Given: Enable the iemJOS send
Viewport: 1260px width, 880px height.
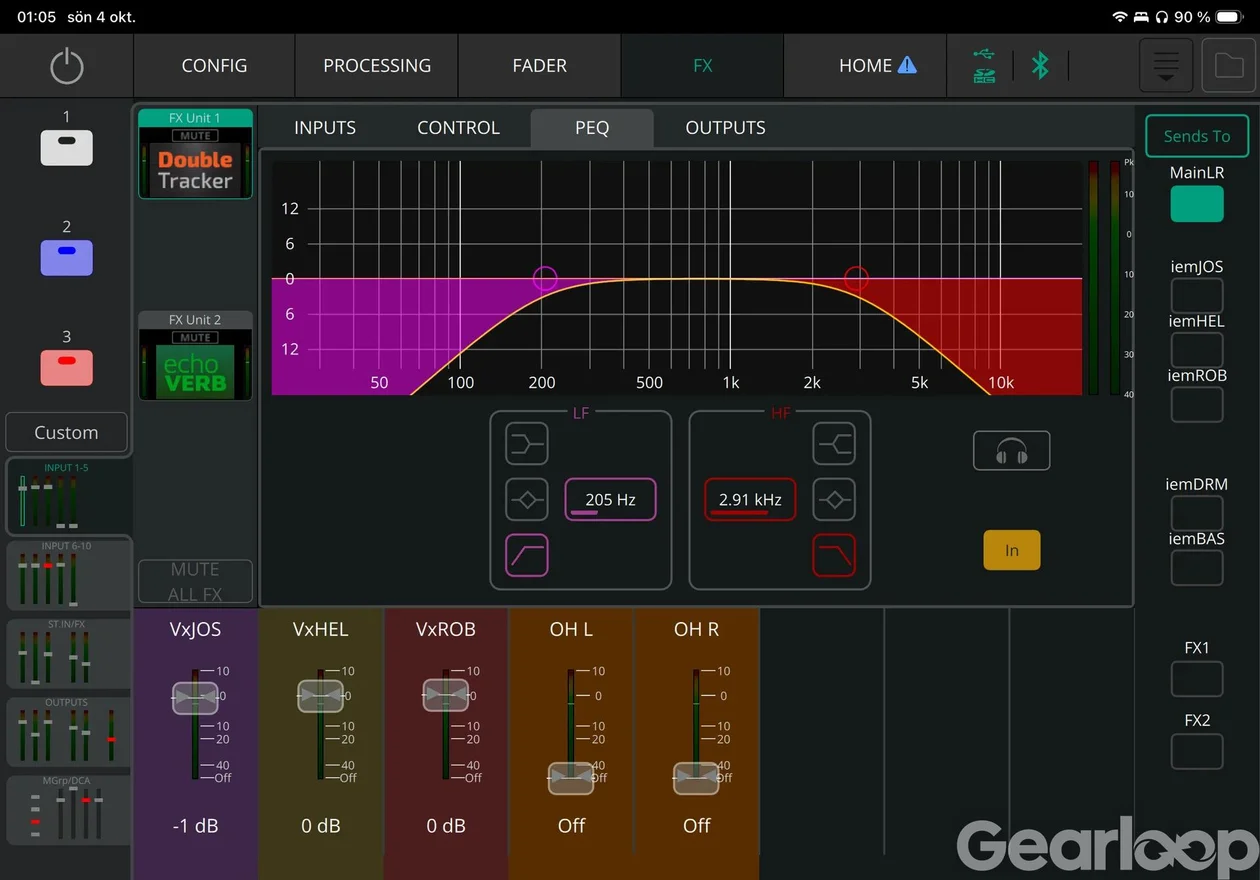Looking at the screenshot, I should pos(1197,295).
